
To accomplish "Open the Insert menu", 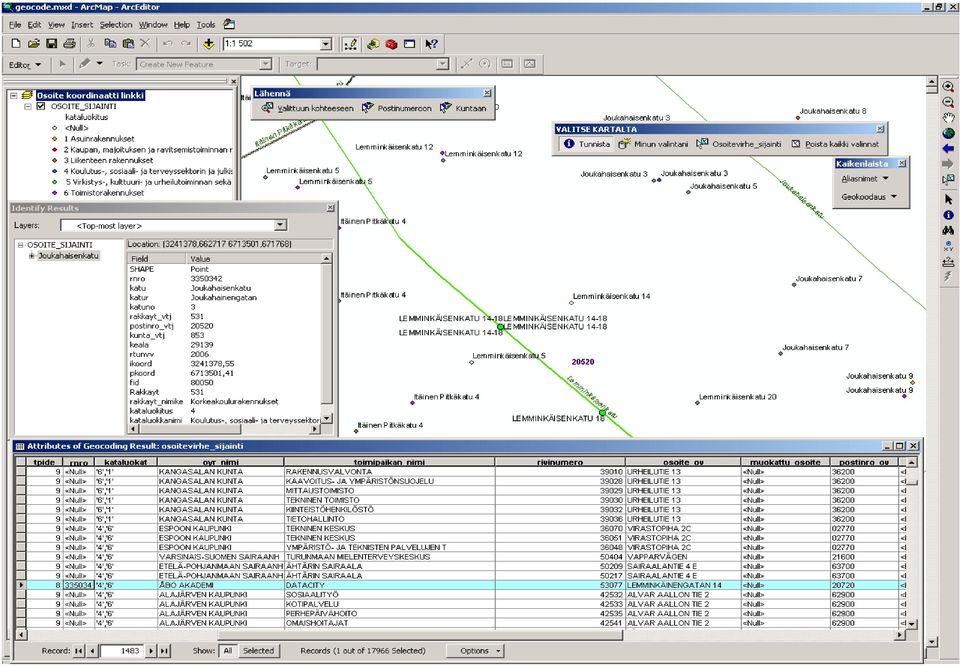I will 82,24.
